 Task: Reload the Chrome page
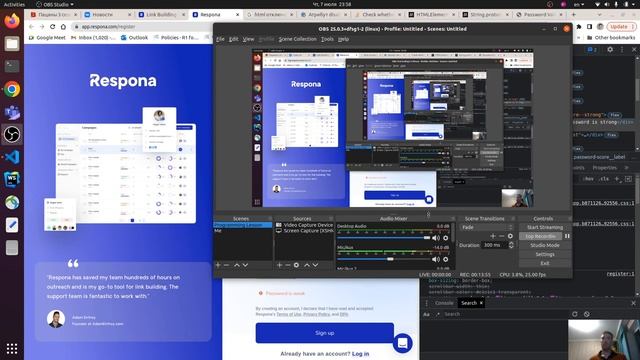coord(52,27)
